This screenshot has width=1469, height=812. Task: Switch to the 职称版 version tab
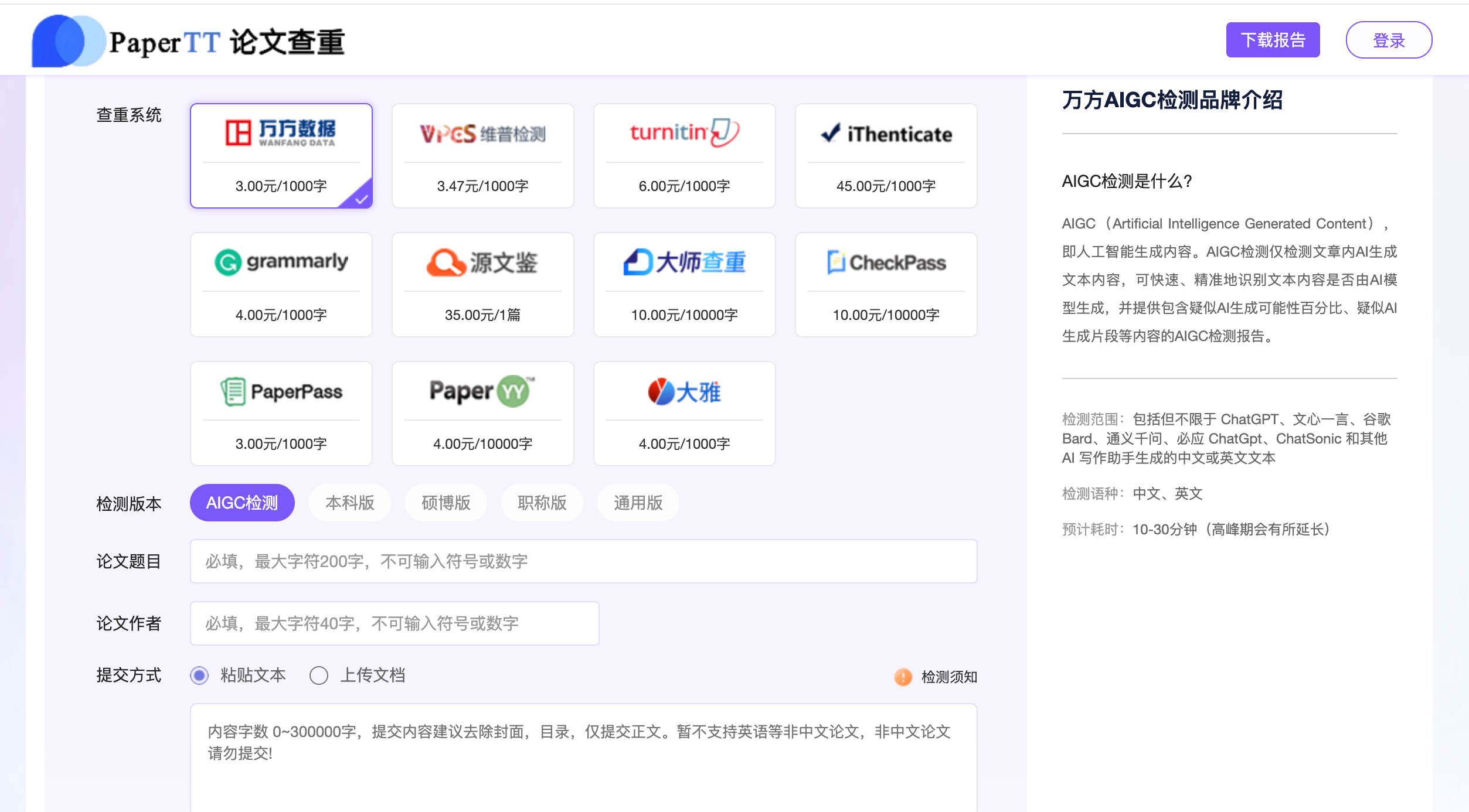(542, 503)
